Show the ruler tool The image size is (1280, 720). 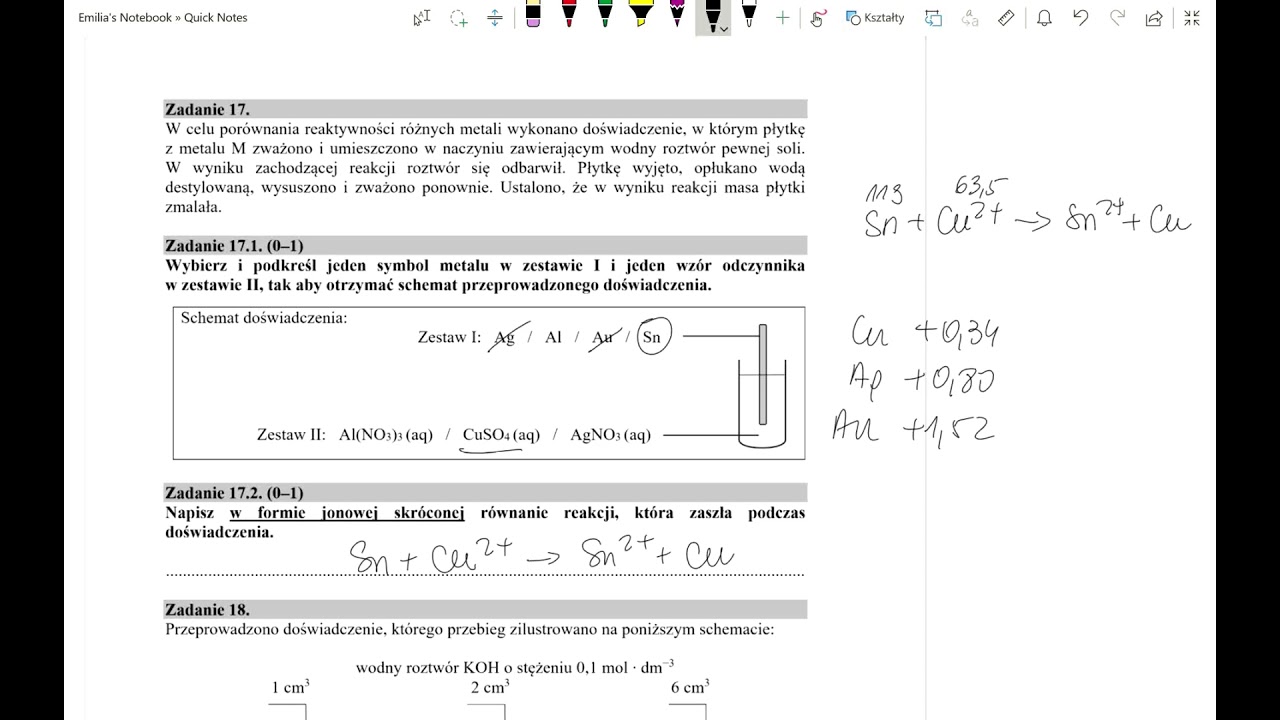tap(1007, 18)
